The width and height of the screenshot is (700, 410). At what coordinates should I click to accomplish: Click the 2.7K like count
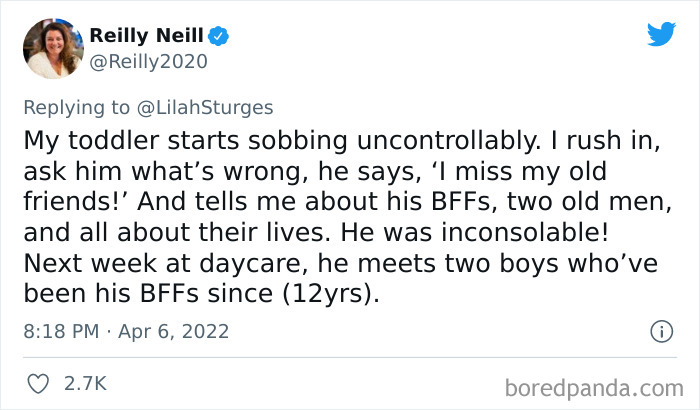click(87, 383)
